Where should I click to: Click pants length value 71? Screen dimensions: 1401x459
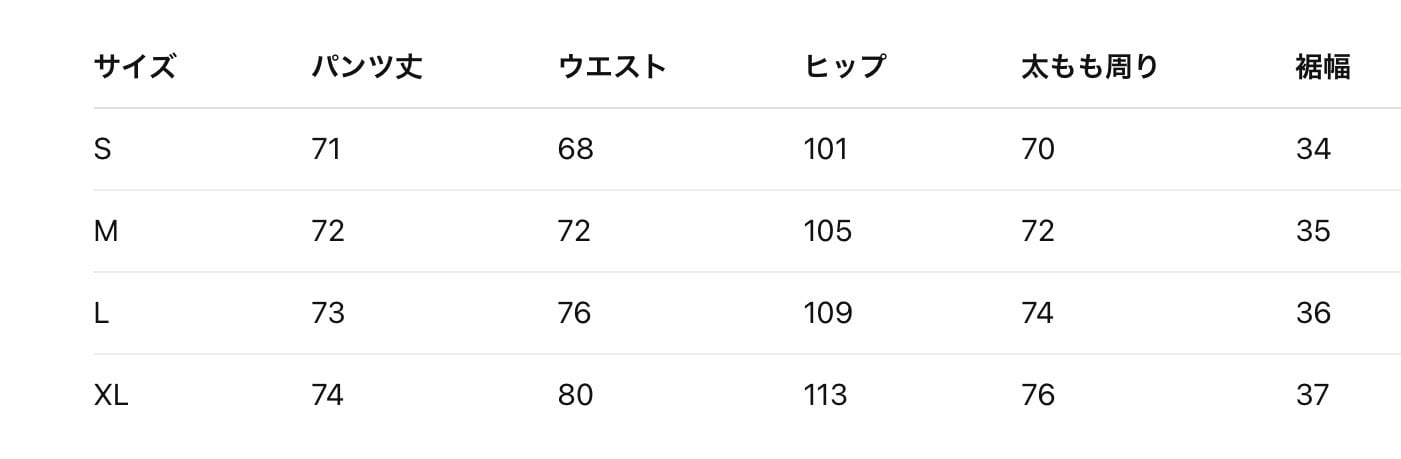pos(326,149)
